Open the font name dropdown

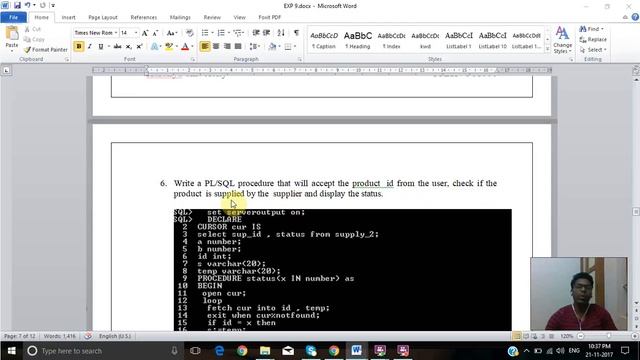(x=116, y=33)
